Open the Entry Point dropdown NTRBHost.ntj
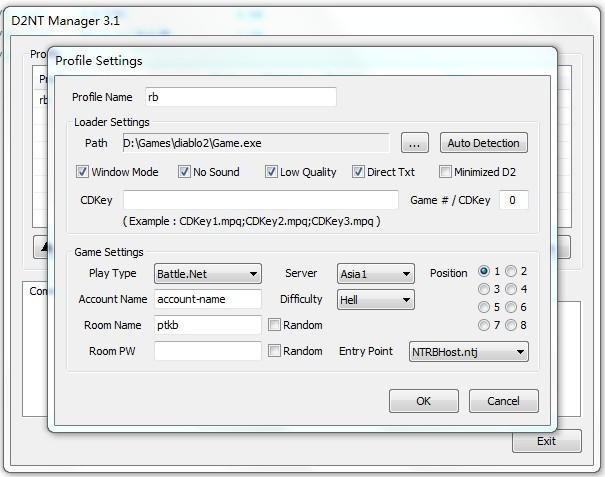The image size is (605, 477). point(469,352)
